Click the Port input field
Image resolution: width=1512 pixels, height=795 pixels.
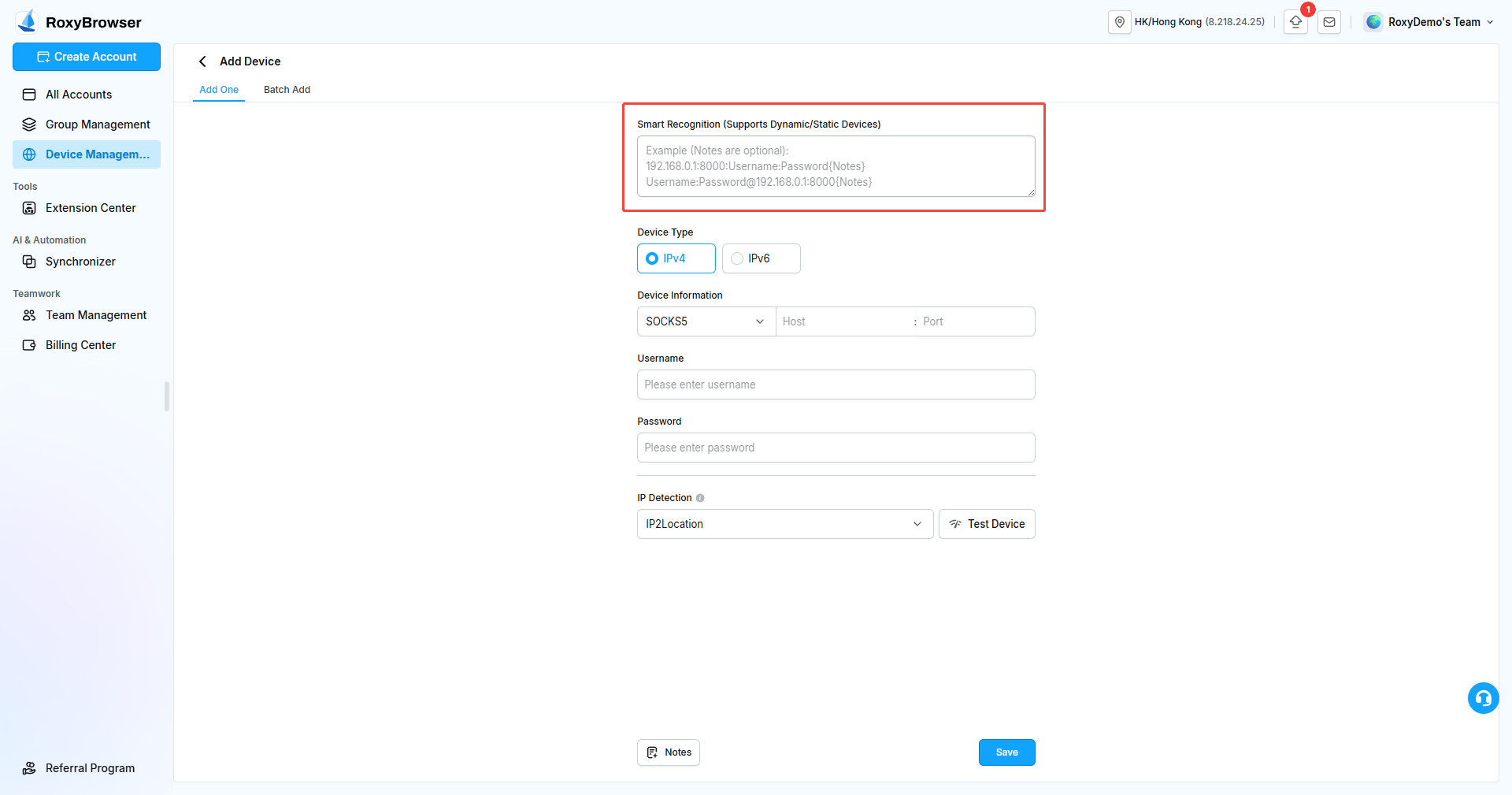pos(976,321)
